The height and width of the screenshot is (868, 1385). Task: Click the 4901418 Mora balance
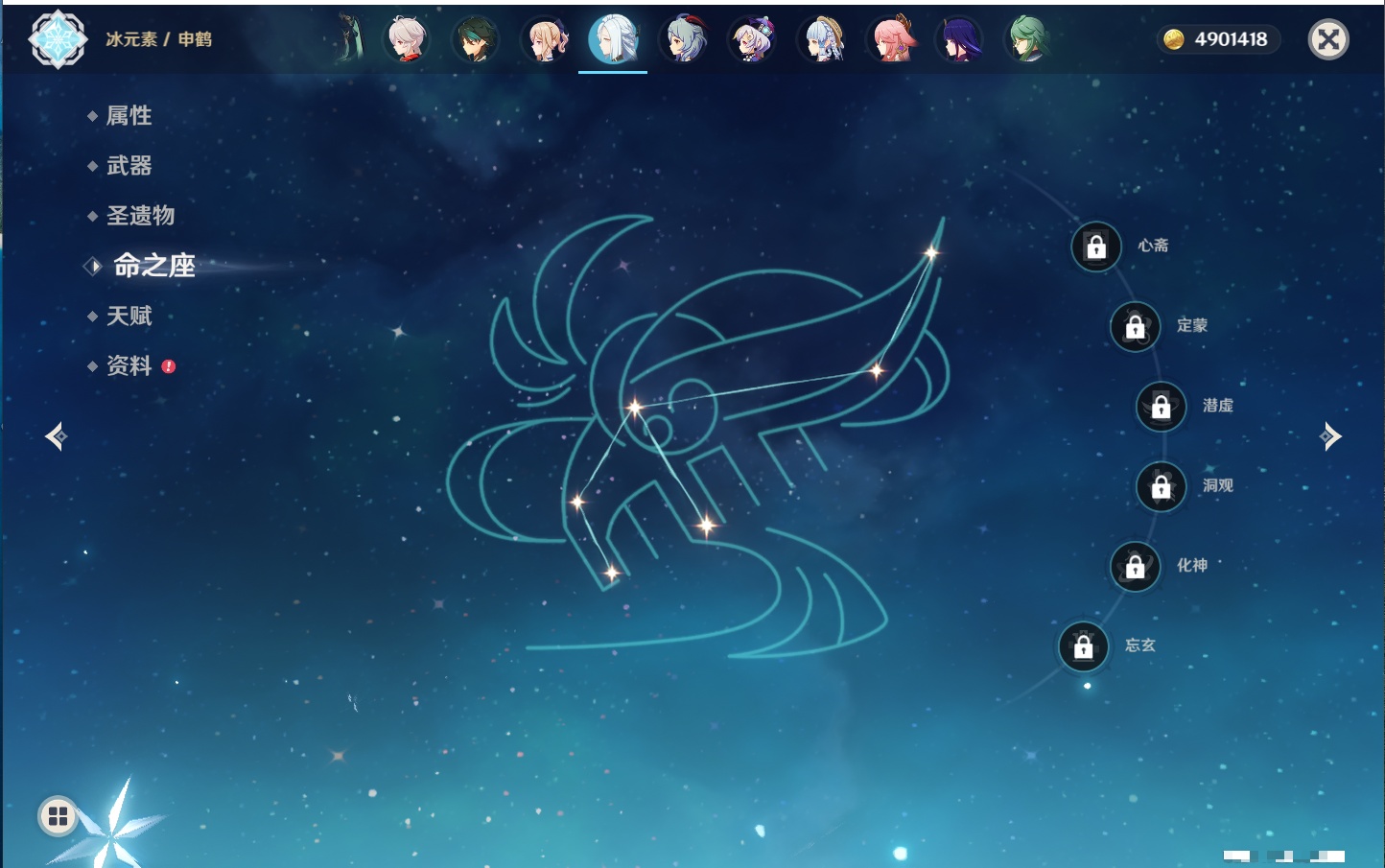point(1231,39)
